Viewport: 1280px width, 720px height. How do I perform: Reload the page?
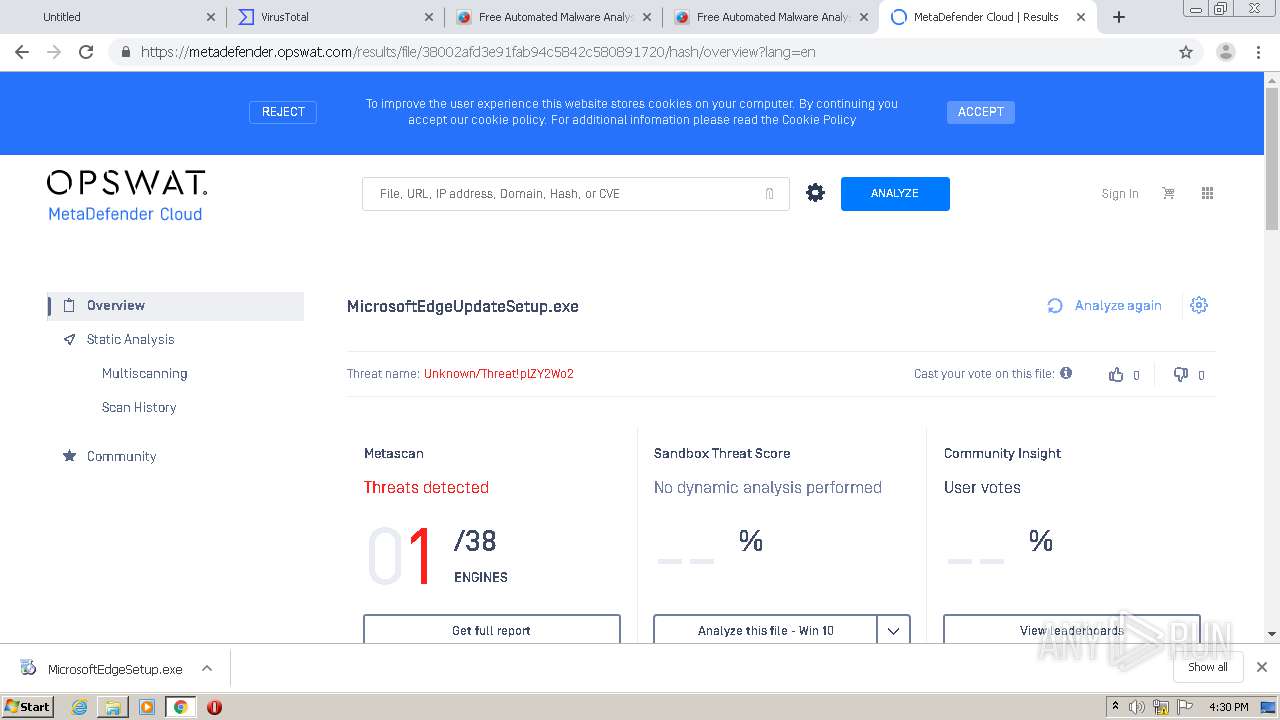pos(86,52)
